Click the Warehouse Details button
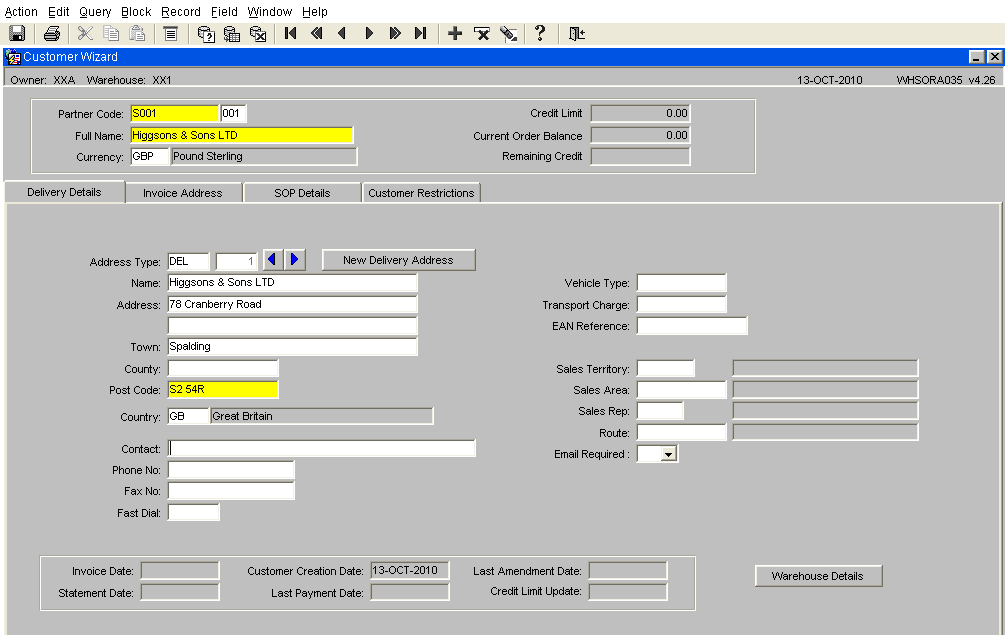1005x635 pixels. click(818, 576)
